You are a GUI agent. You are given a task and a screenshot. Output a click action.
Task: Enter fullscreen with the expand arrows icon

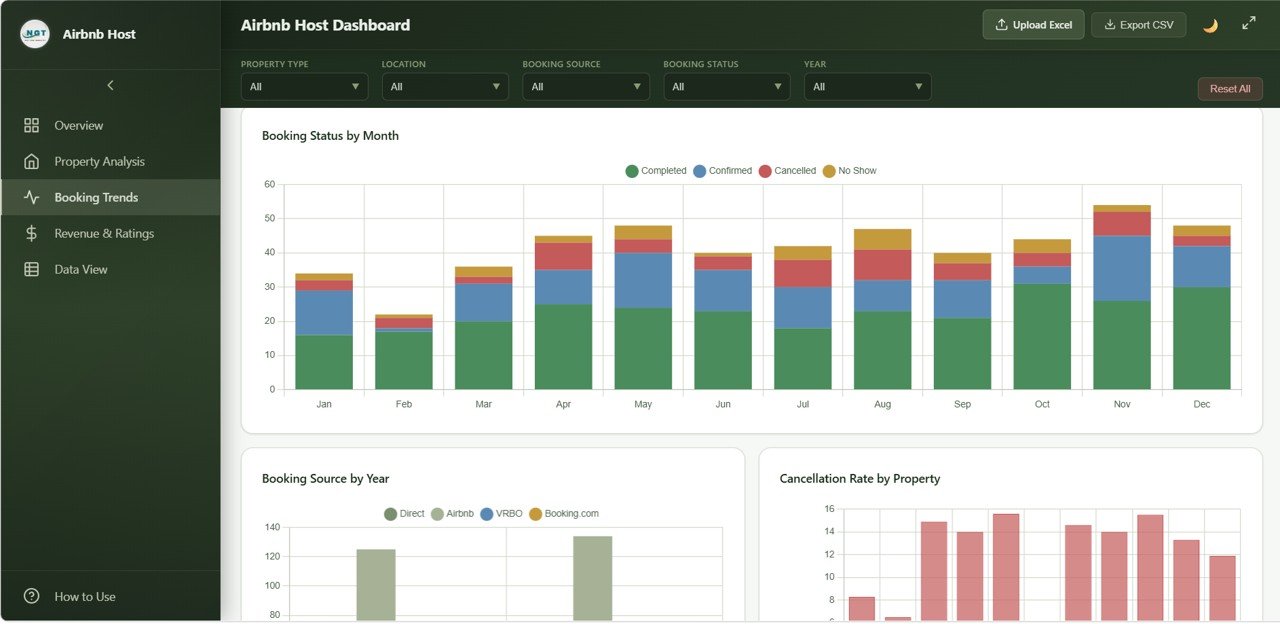[1249, 24]
